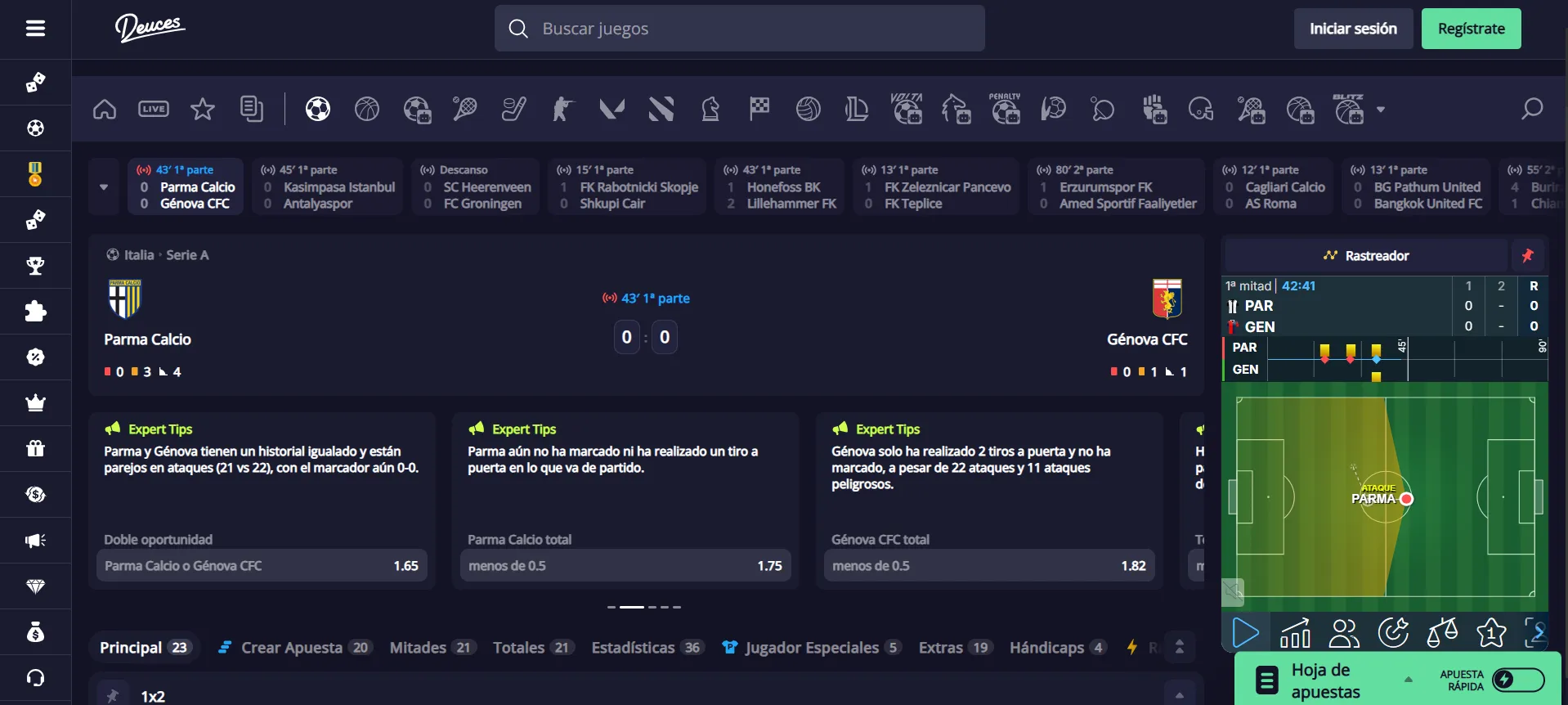Select the ice hockey sport icon

point(514,109)
